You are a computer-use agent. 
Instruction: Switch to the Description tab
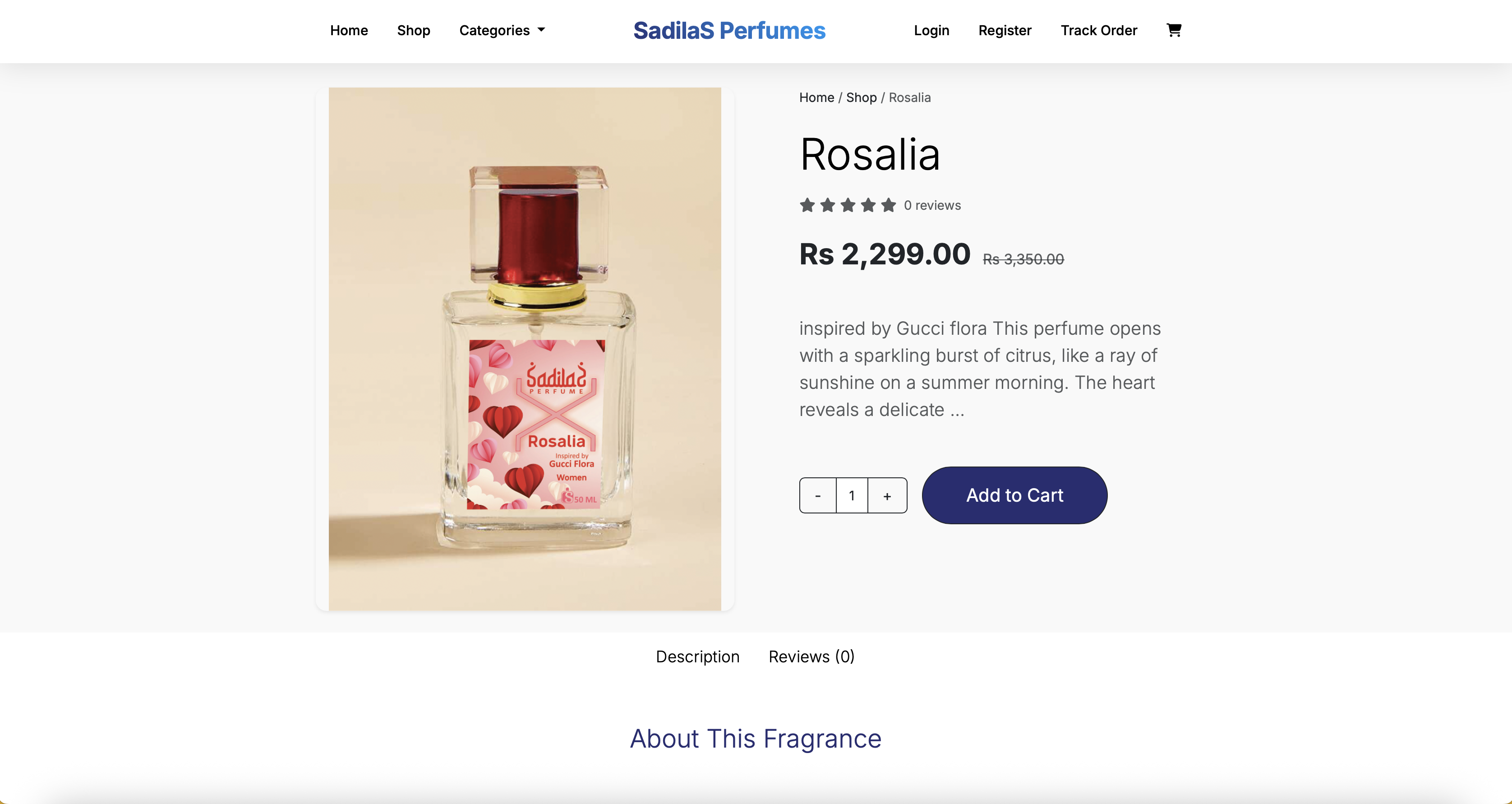pos(697,656)
